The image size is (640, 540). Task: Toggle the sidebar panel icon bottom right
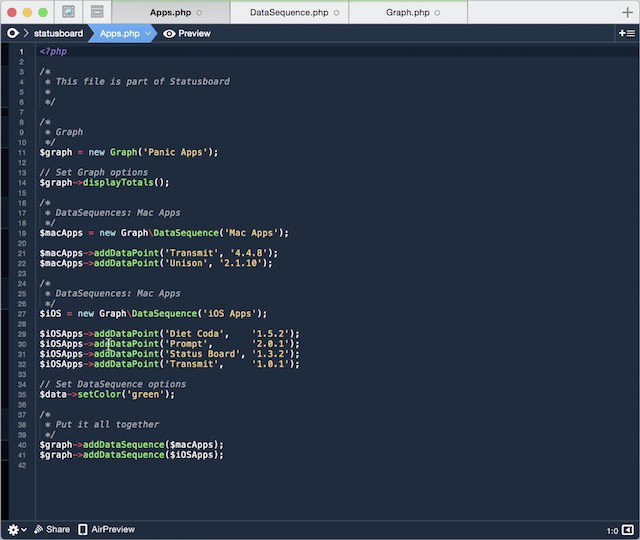(x=627, y=530)
